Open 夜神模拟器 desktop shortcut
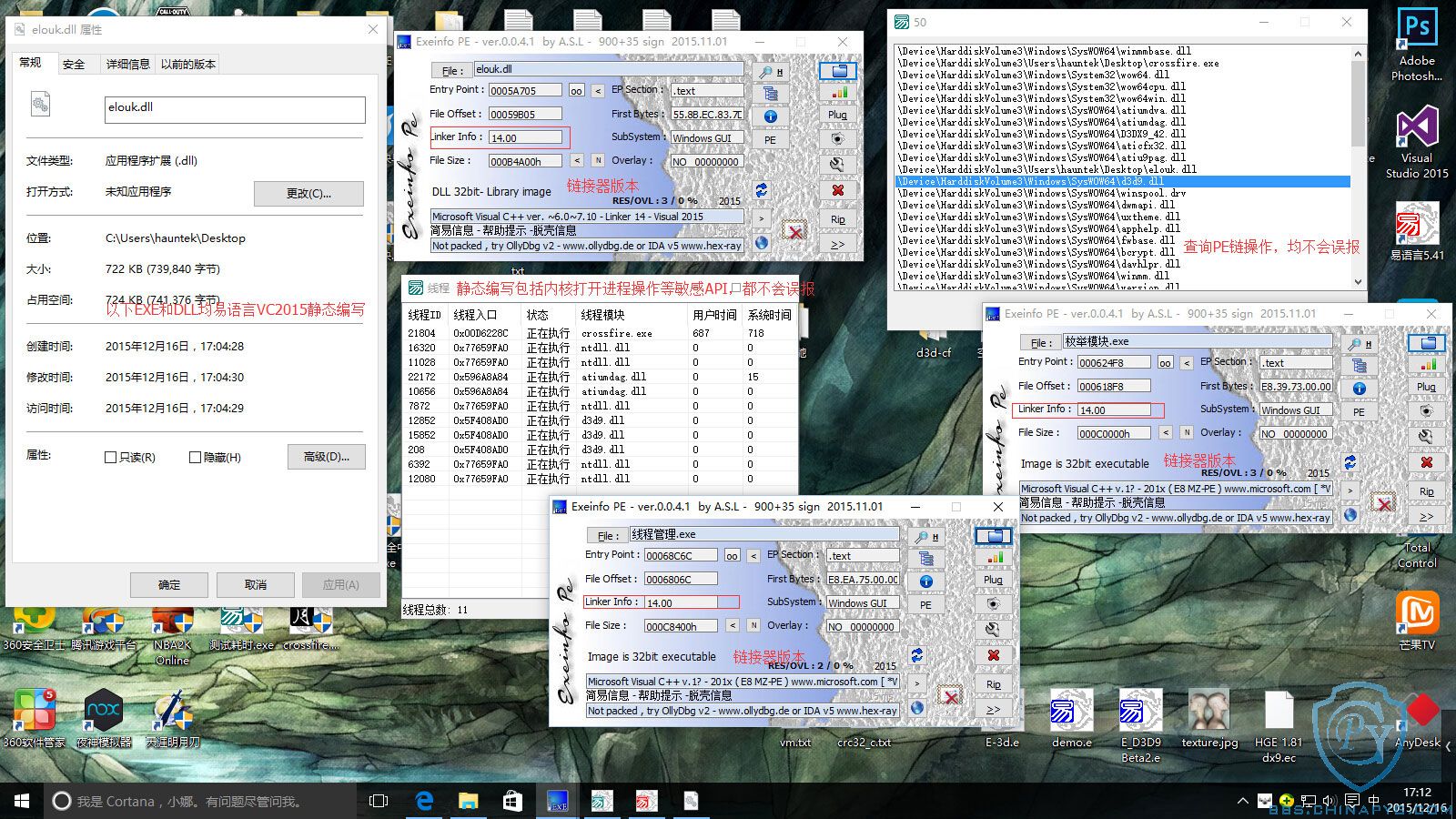The height and width of the screenshot is (819, 1456). (x=104, y=718)
